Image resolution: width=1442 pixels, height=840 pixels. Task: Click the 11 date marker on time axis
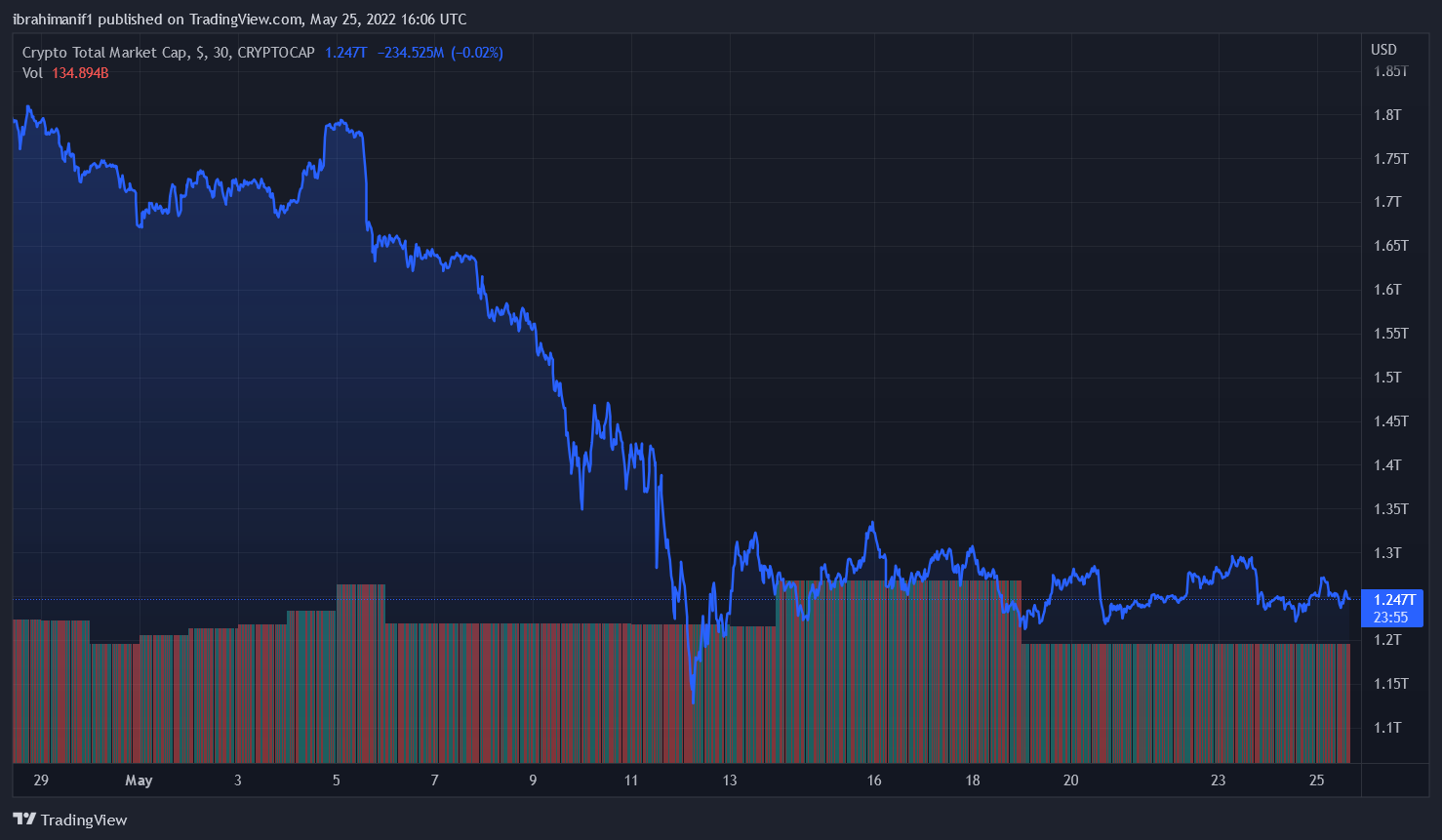point(631,780)
